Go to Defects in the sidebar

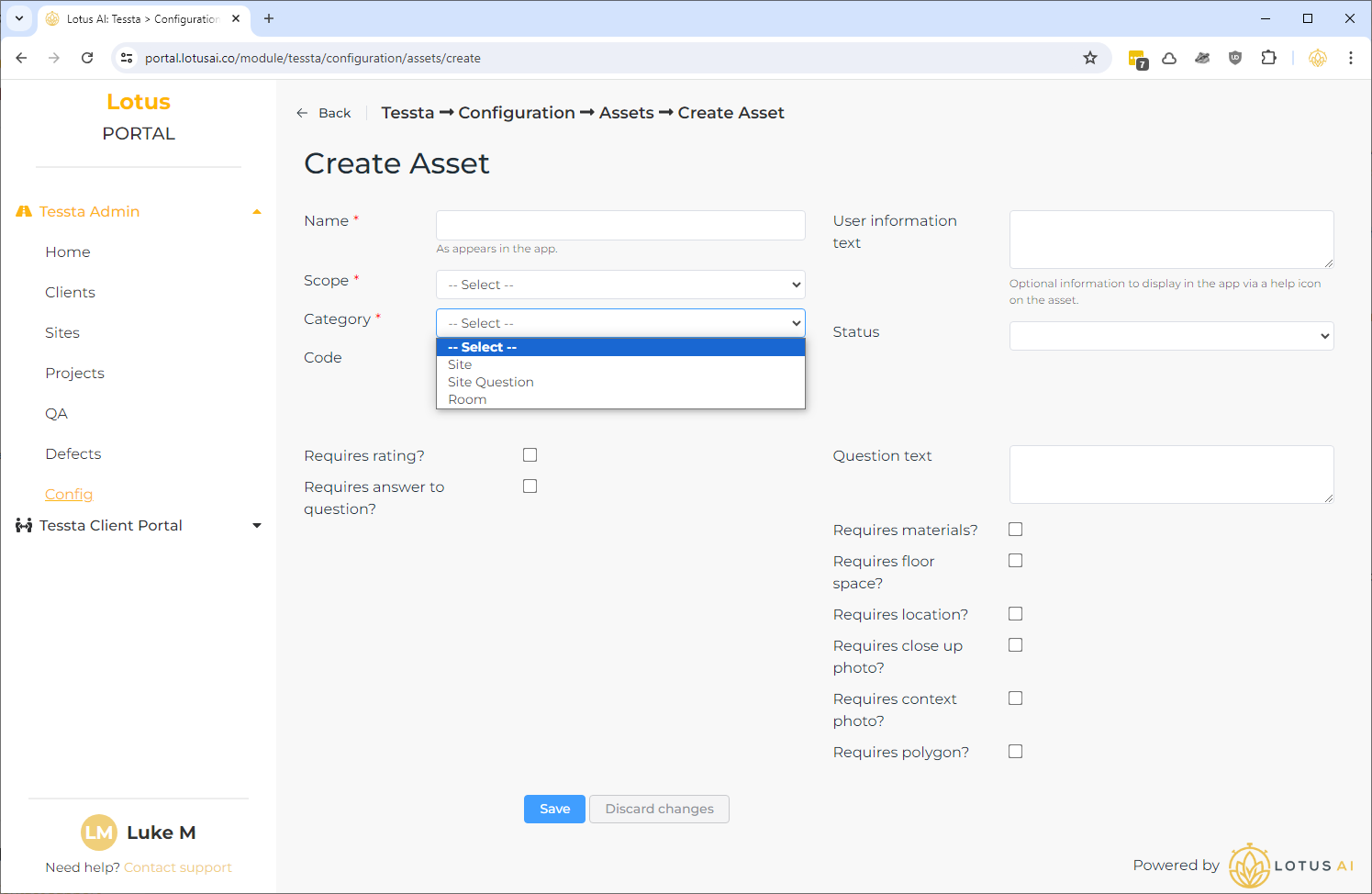73,453
